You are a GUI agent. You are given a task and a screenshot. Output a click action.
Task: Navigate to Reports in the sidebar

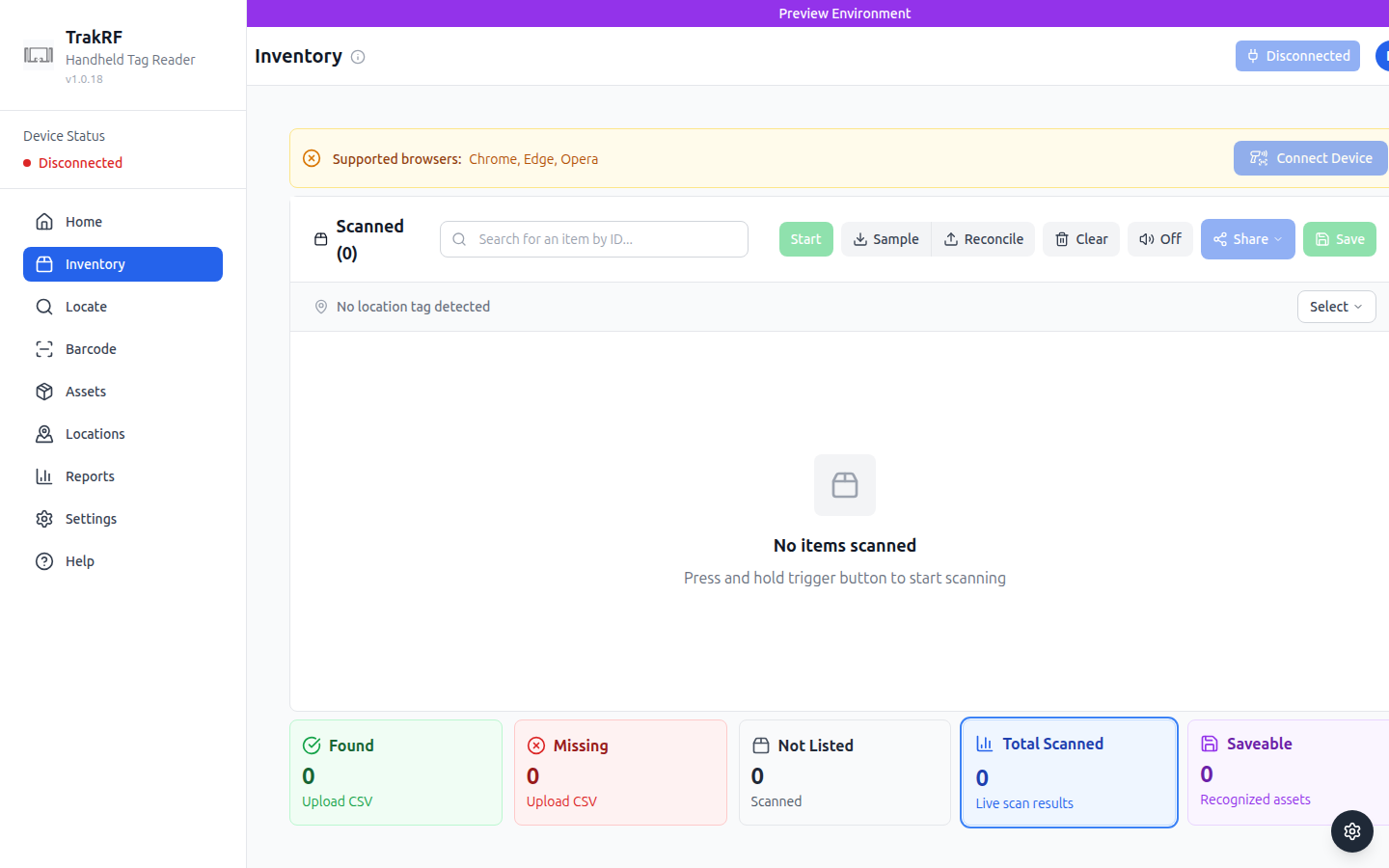(90, 476)
